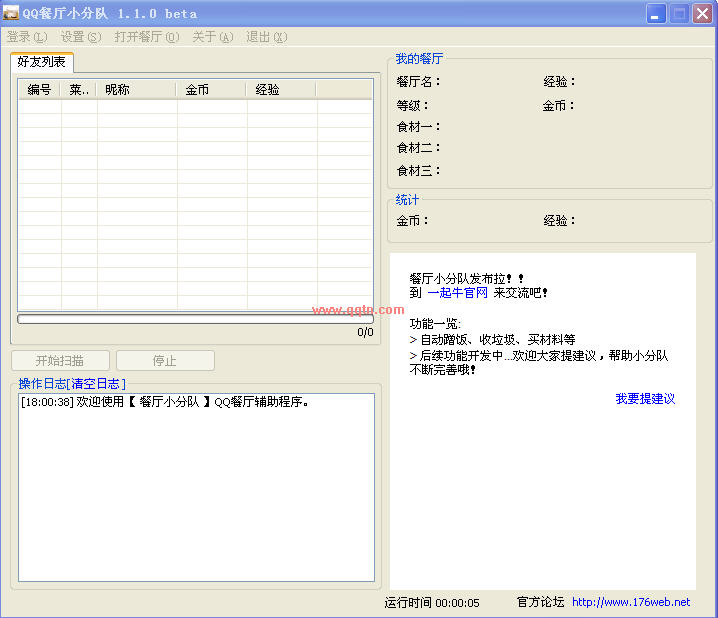The width and height of the screenshot is (718, 618).
Task: Click the 餐厅名 label in 我的餐厅
Action: click(418, 82)
